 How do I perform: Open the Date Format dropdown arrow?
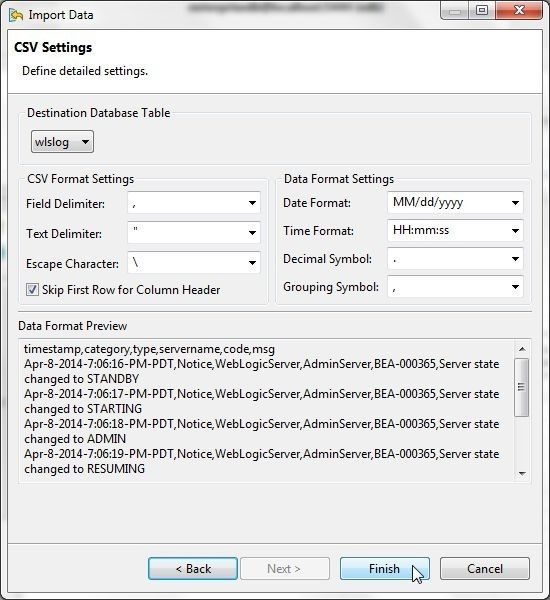click(515, 203)
